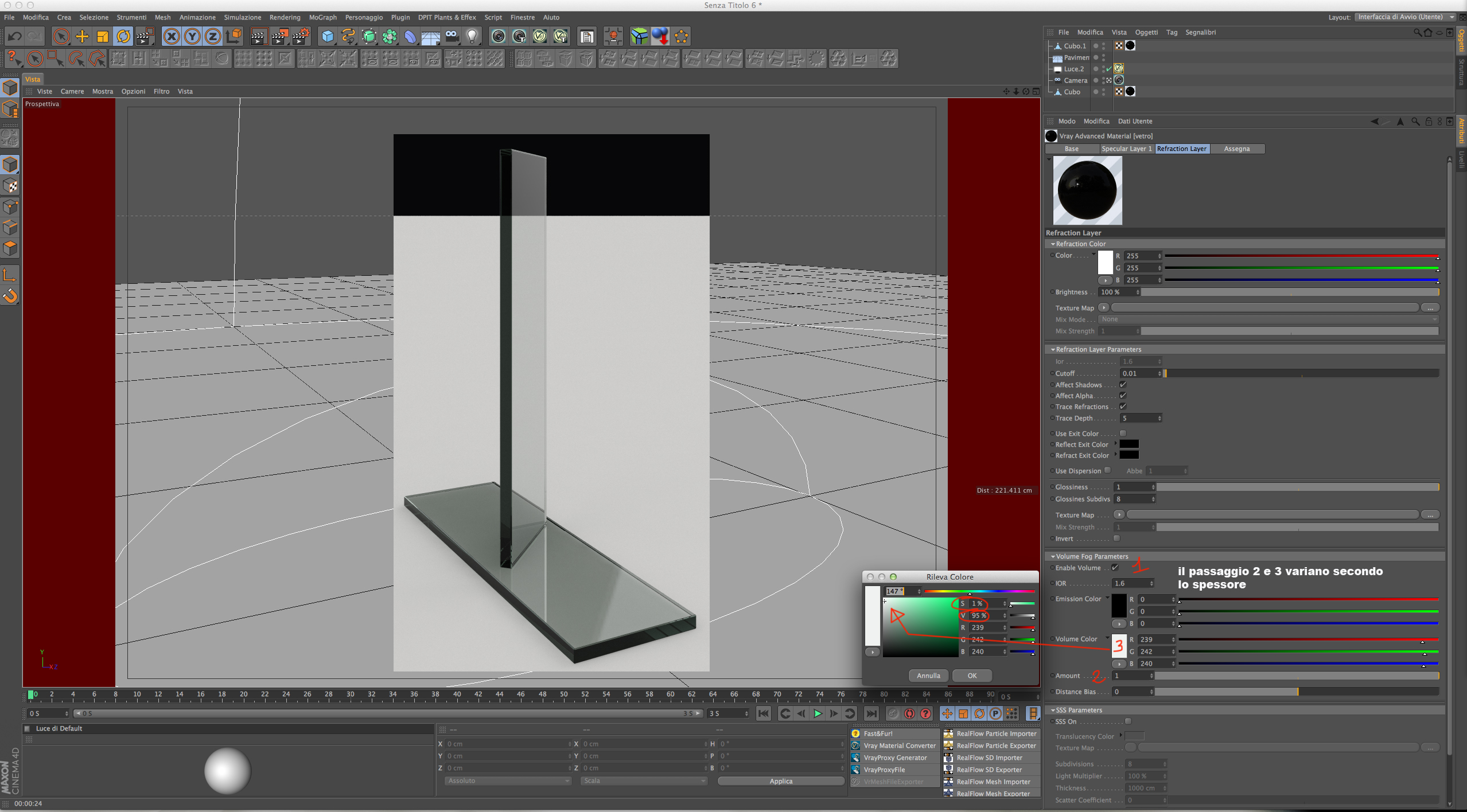Open the MoGraph menu

[322, 17]
